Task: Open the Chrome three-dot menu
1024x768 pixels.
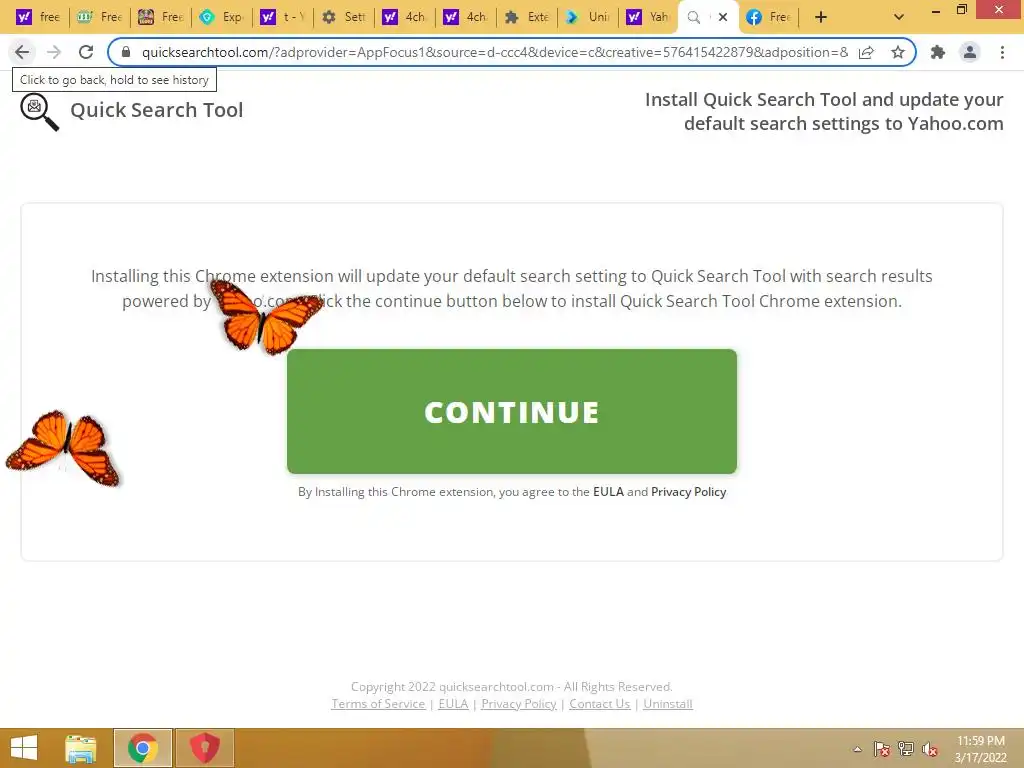Action: point(1002,52)
